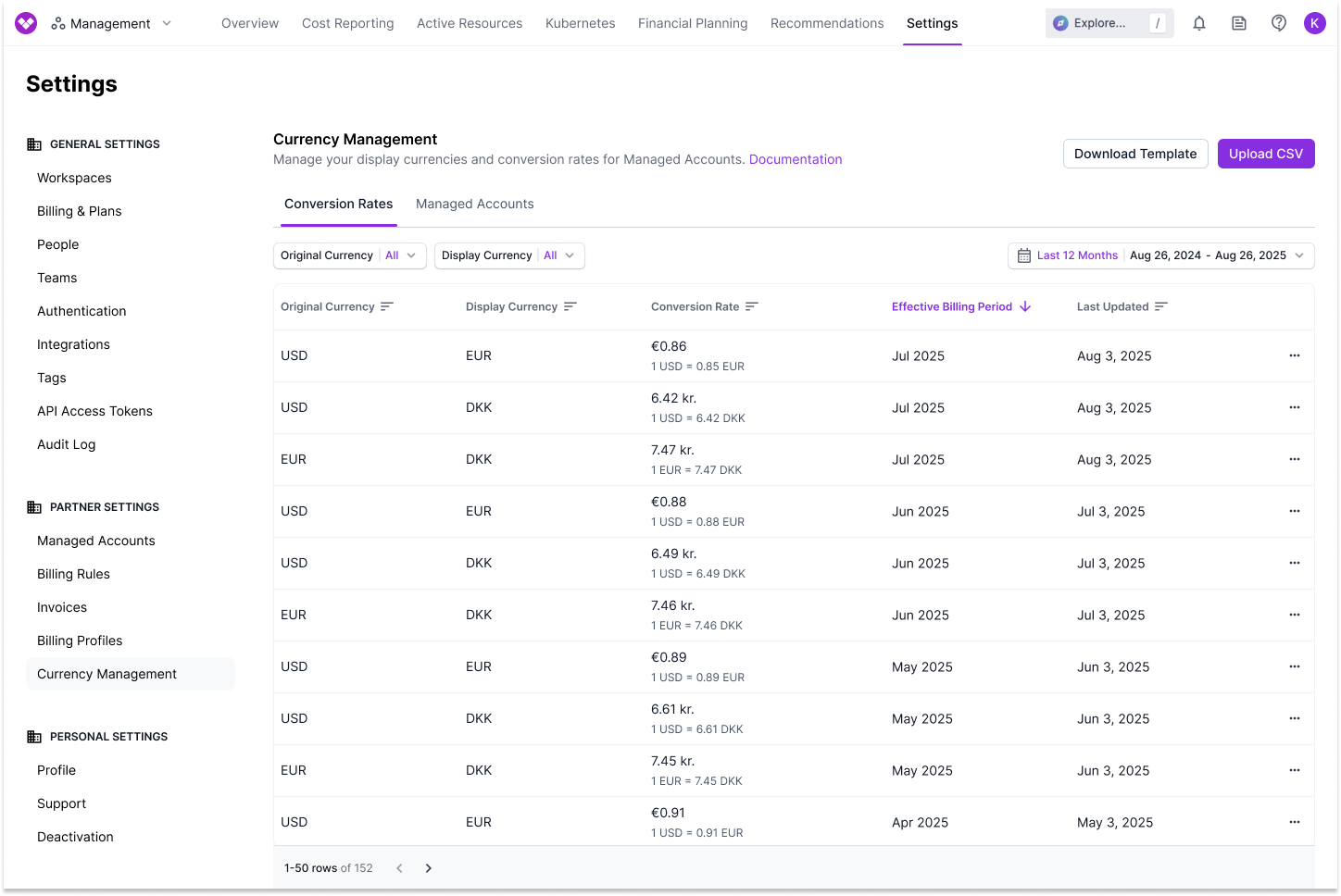The image size is (1341, 896).
Task: Open the Documentation link
Action: coord(796,159)
